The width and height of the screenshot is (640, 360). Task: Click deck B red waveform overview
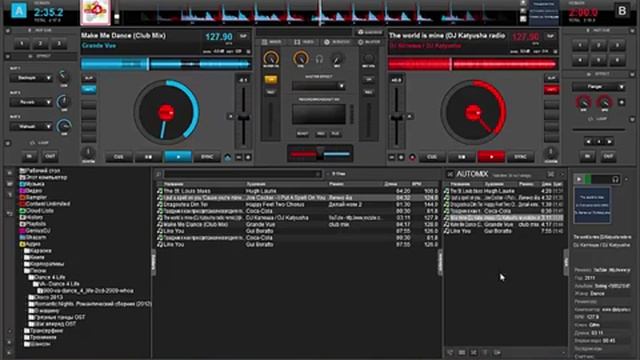coord(473,64)
